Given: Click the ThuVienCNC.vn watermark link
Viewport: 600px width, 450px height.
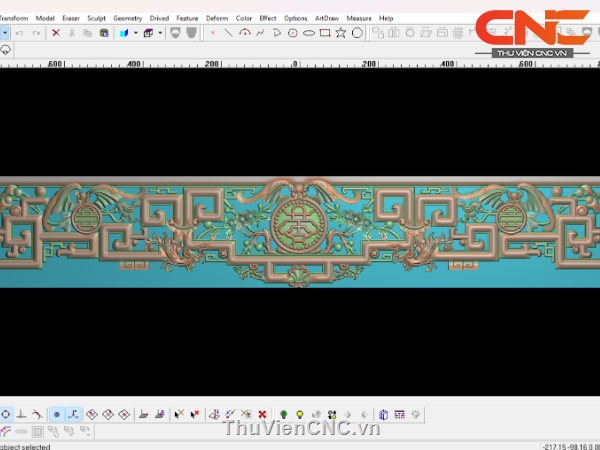Looking at the screenshot, I should point(301,429).
